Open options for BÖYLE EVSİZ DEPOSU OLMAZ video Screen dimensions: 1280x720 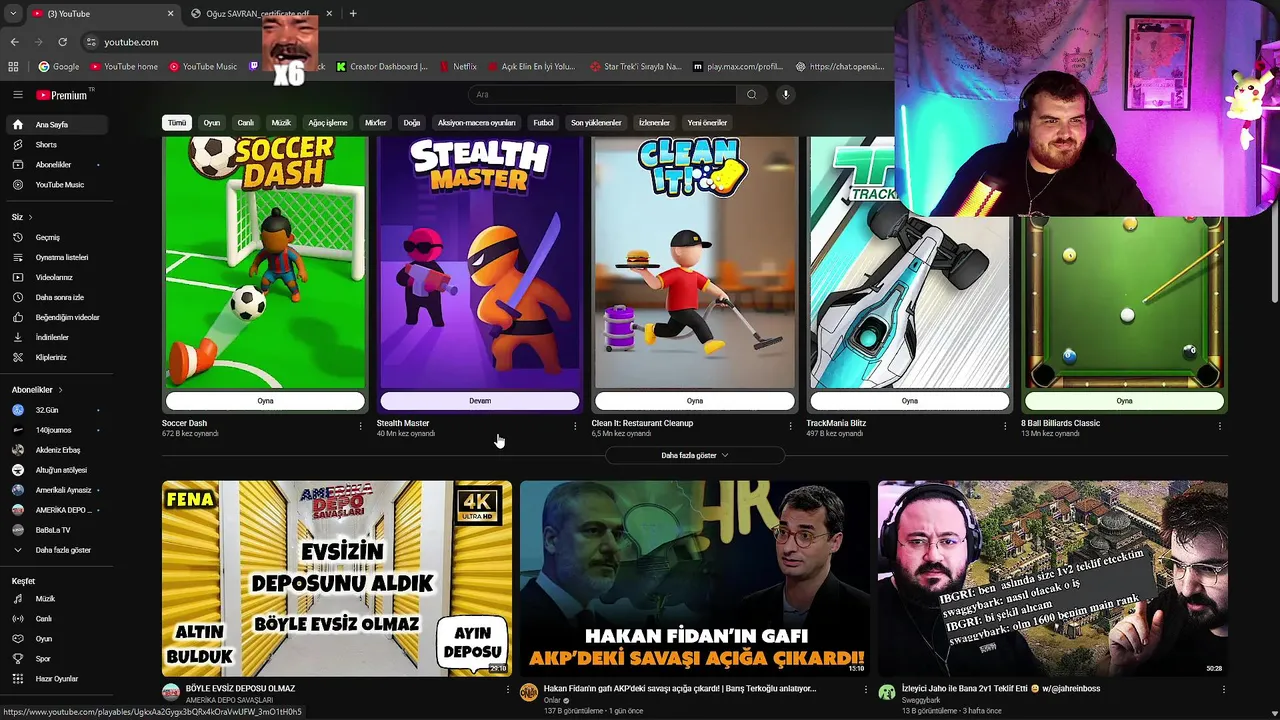click(507, 690)
